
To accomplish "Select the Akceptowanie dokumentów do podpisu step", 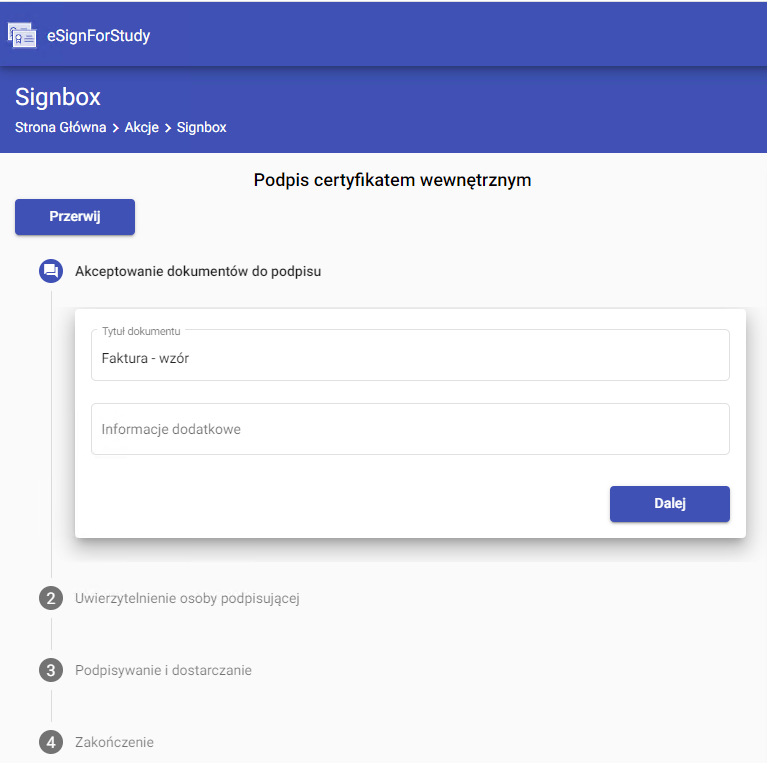I will coord(198,271).
